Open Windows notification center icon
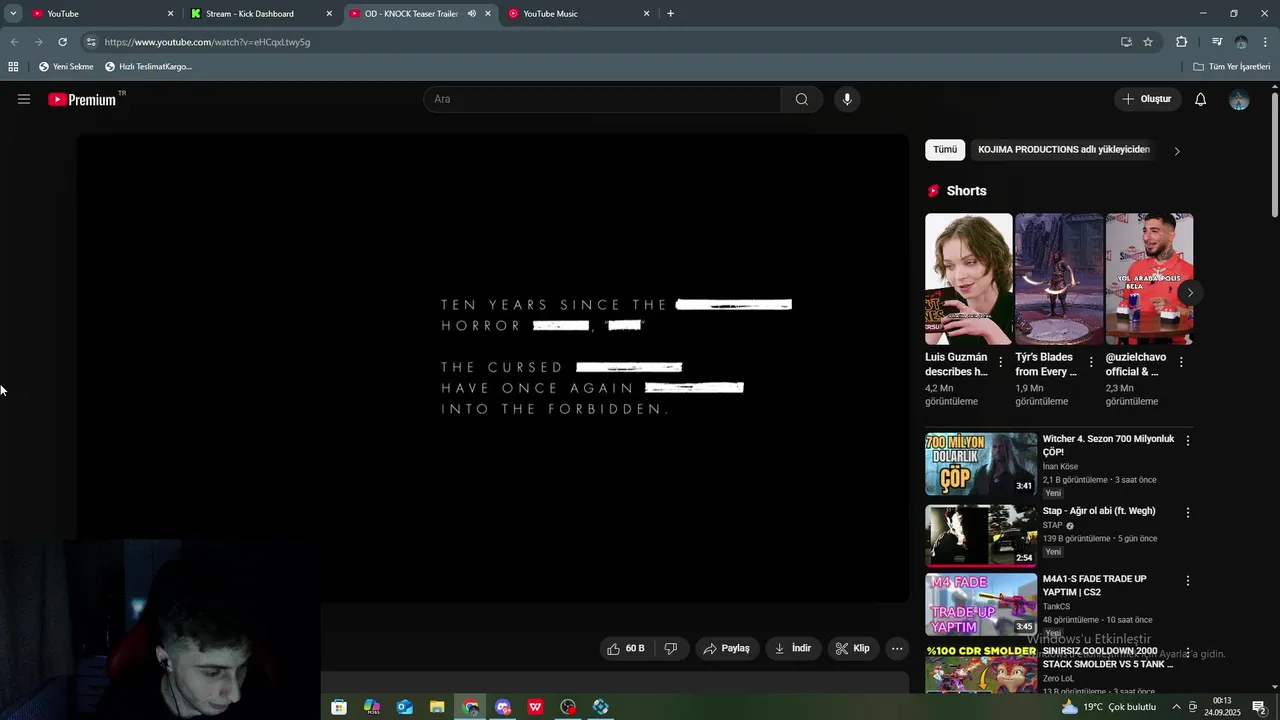The image size is (1280, 720). pyautogui.click(x=1259, y=707)
